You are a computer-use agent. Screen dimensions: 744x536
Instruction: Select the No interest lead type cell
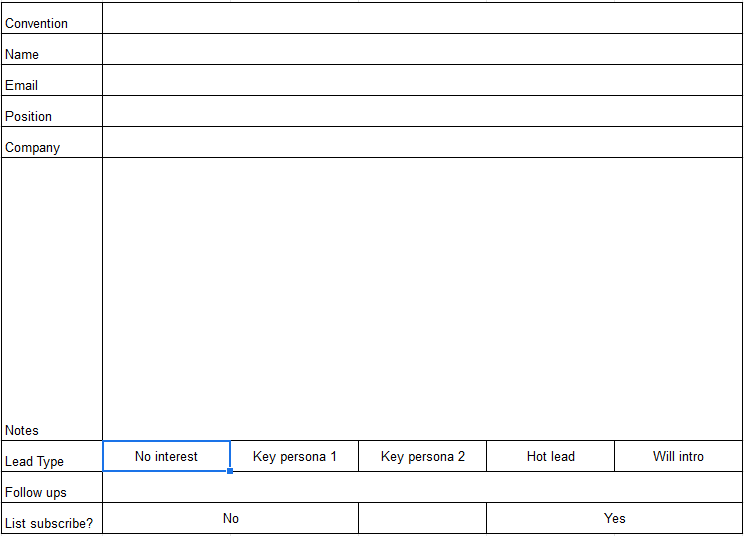167,456
